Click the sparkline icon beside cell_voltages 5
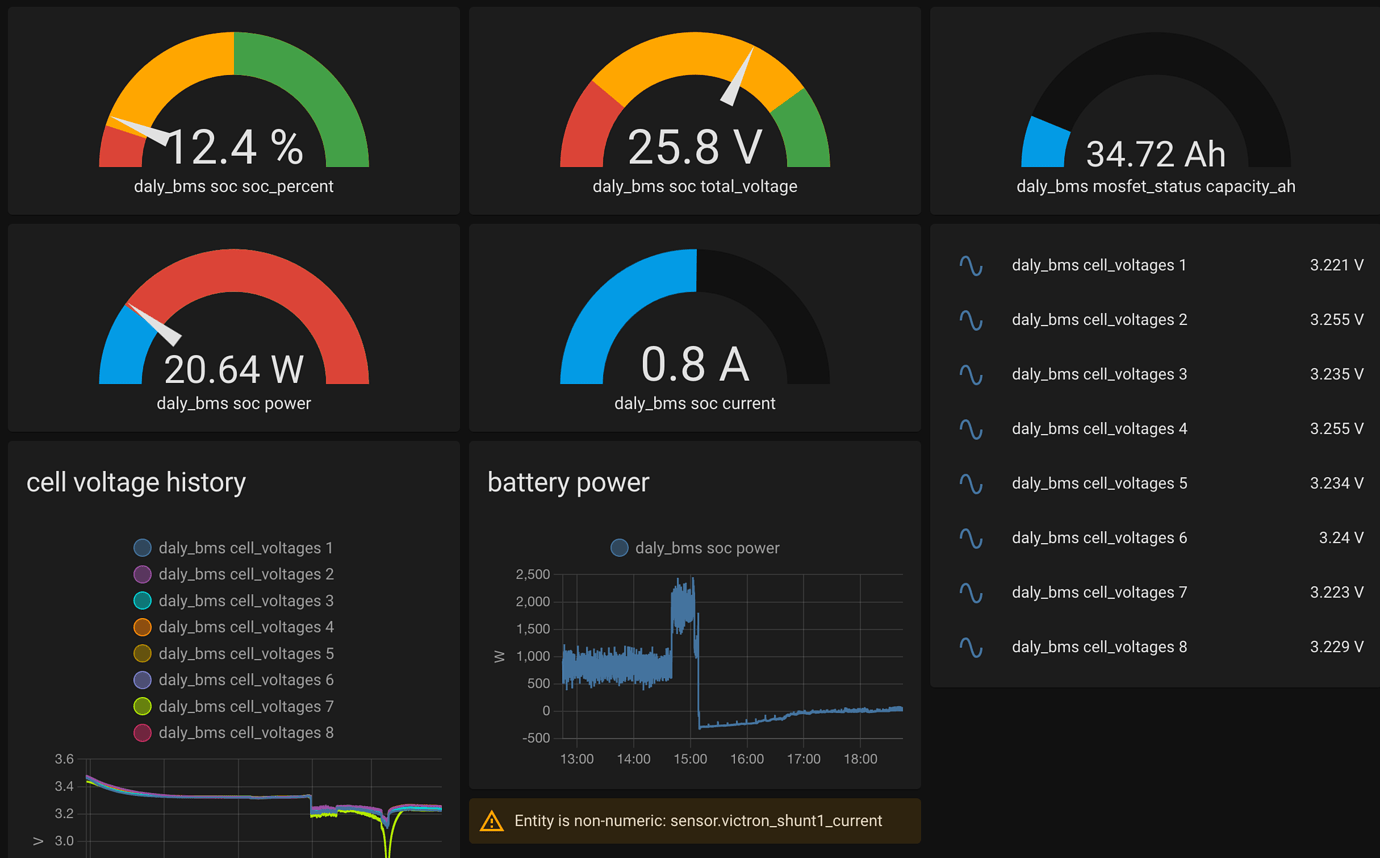The width and height of the screenshot is (1380, 858). [970, 483]
